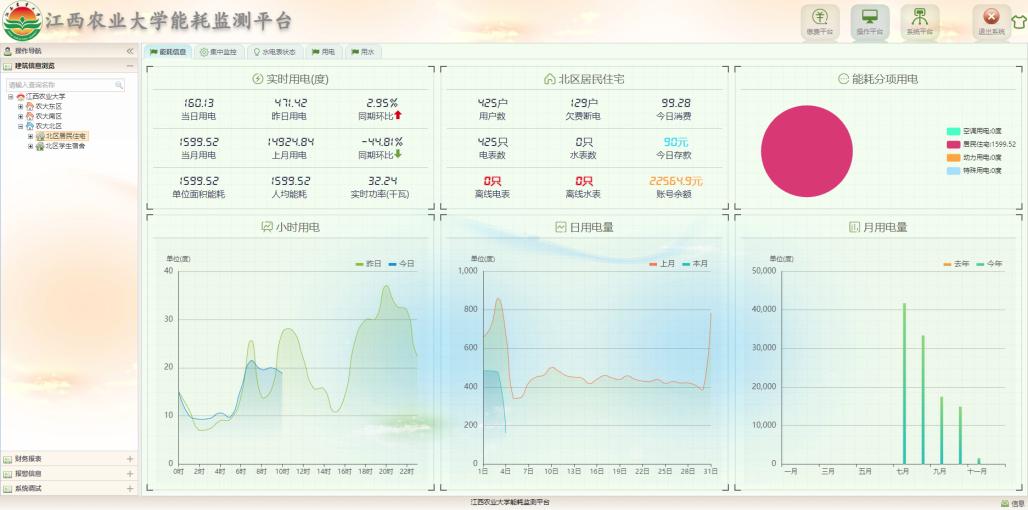
Task: Open the 系统平台 system platform icon
Action: [919, 20]
